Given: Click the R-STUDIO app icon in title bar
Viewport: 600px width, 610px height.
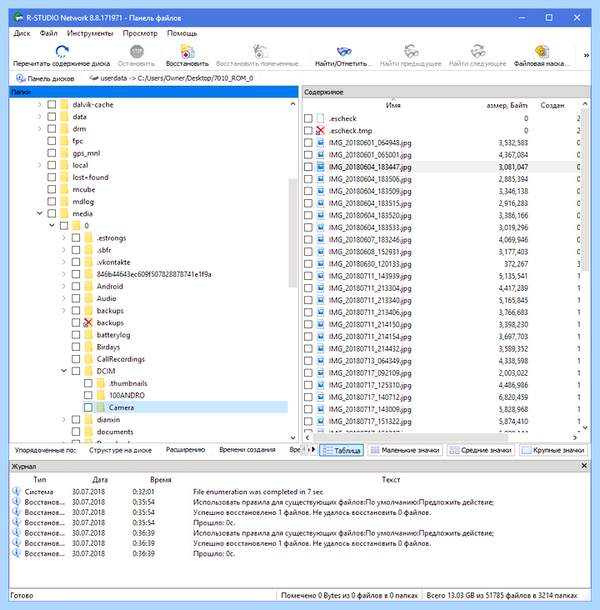Looking at the screenshot, I should [18, 18].
